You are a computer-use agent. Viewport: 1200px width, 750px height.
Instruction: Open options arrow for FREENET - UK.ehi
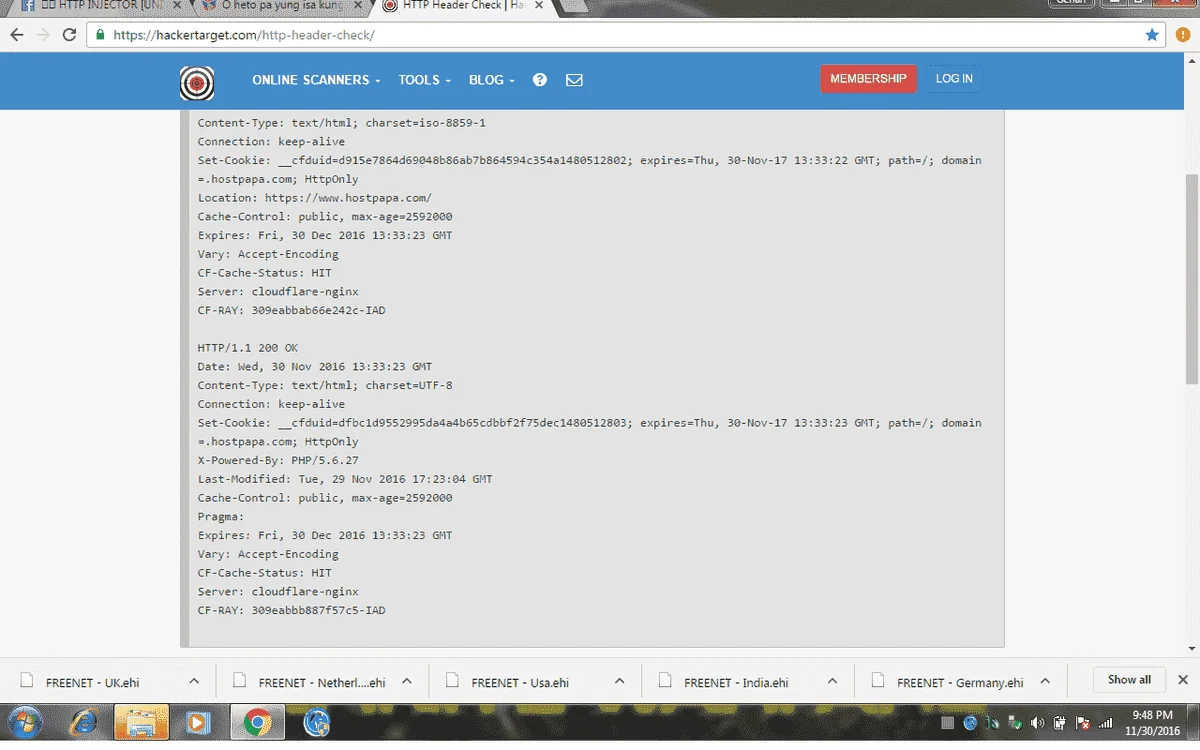pos(194,681)
